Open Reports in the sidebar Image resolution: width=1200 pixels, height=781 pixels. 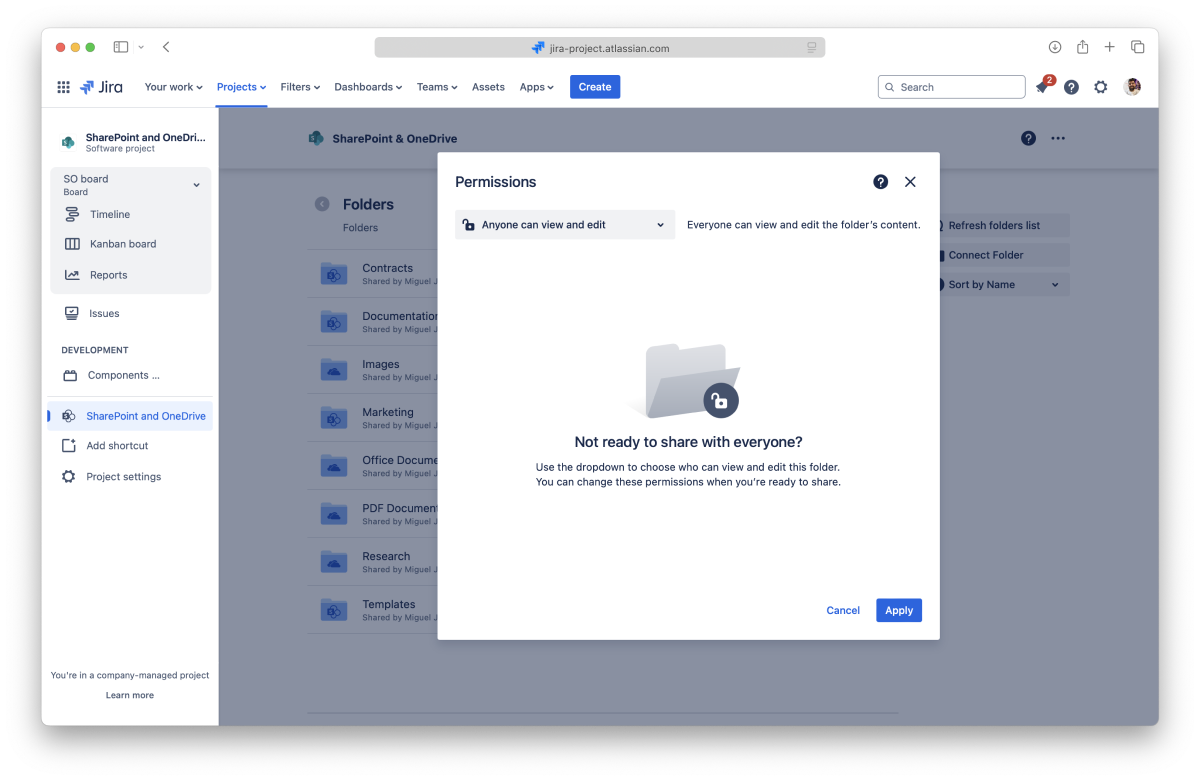[x=108, y=275]
